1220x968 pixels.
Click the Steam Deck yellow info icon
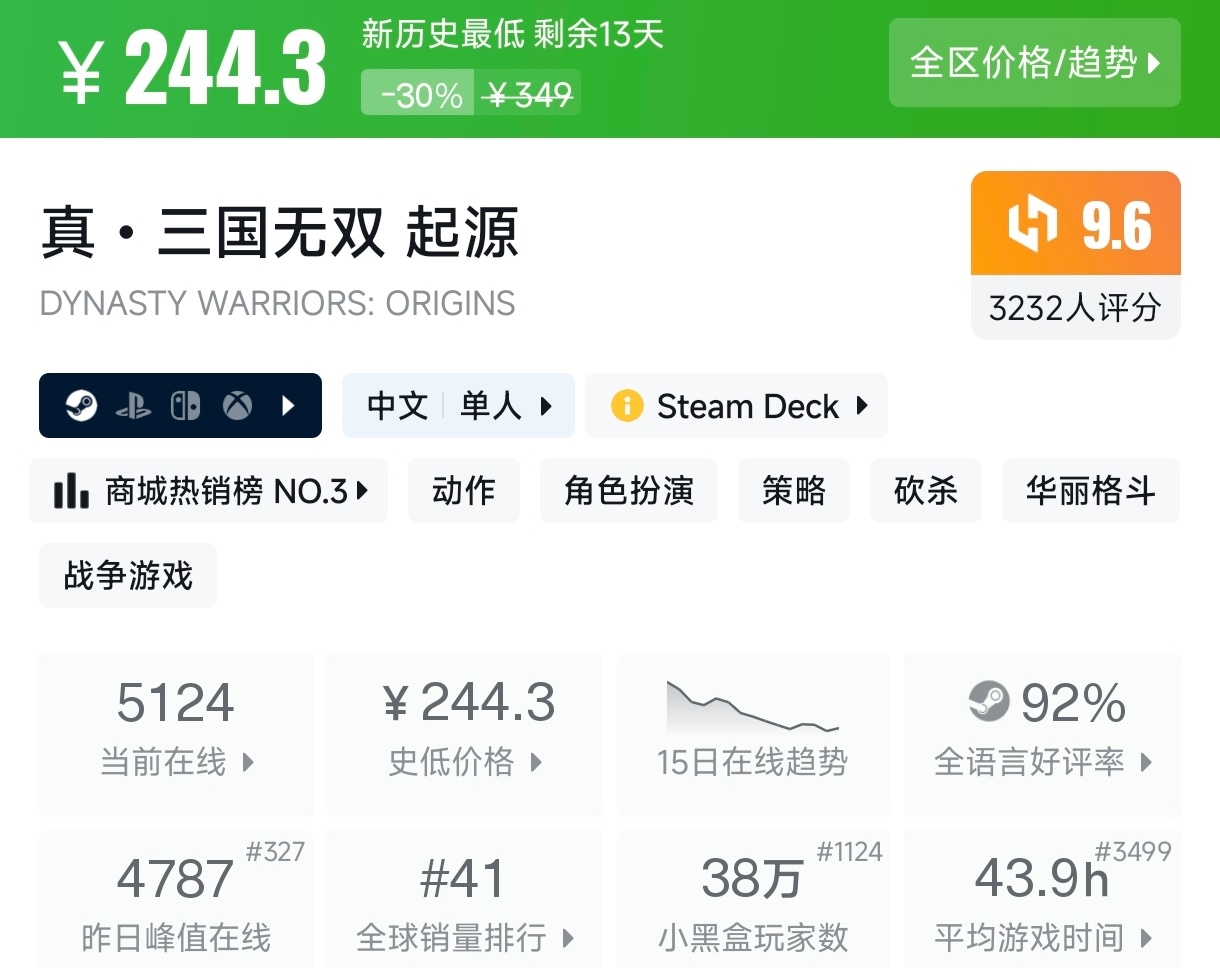click(627, 406)
